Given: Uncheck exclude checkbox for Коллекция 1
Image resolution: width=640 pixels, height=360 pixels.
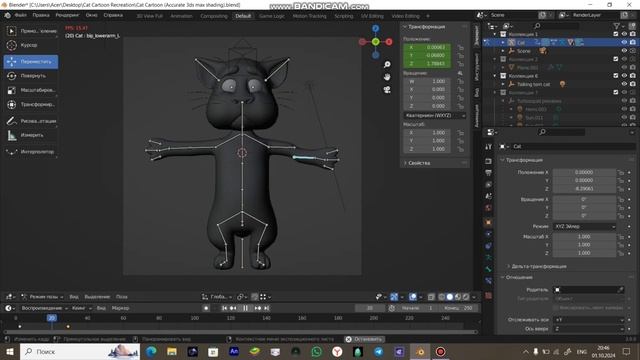Looking at the screenshot, I should coord(616,34).
